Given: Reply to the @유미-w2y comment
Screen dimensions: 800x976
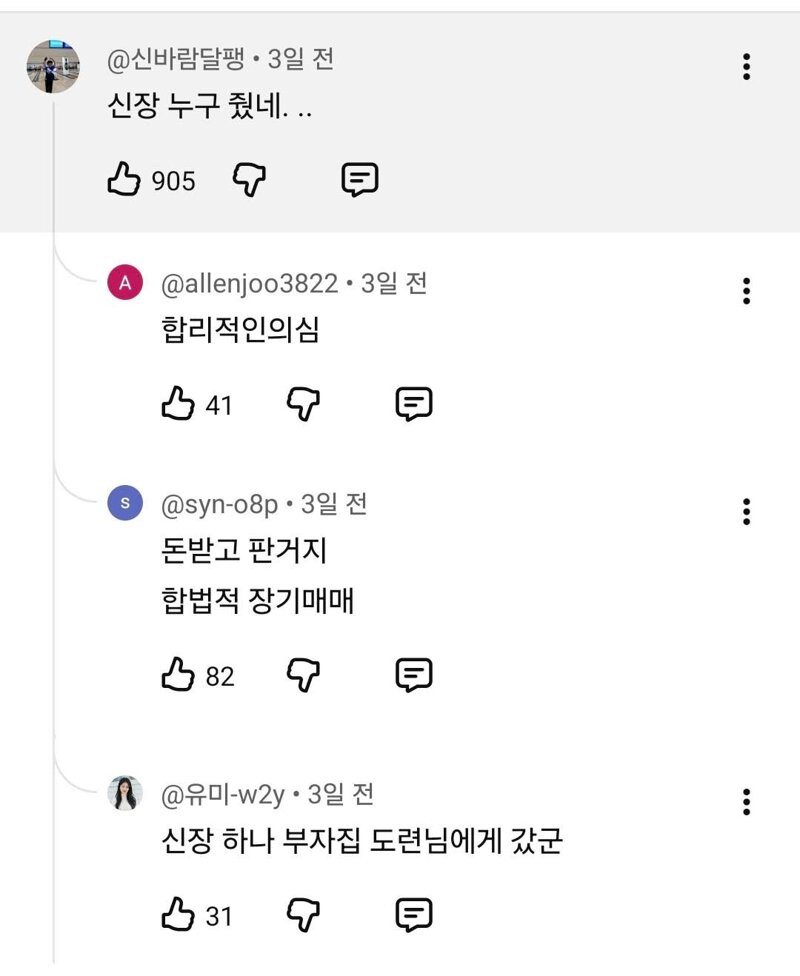Looking at the screenshot, I should [x=413, y=914].
